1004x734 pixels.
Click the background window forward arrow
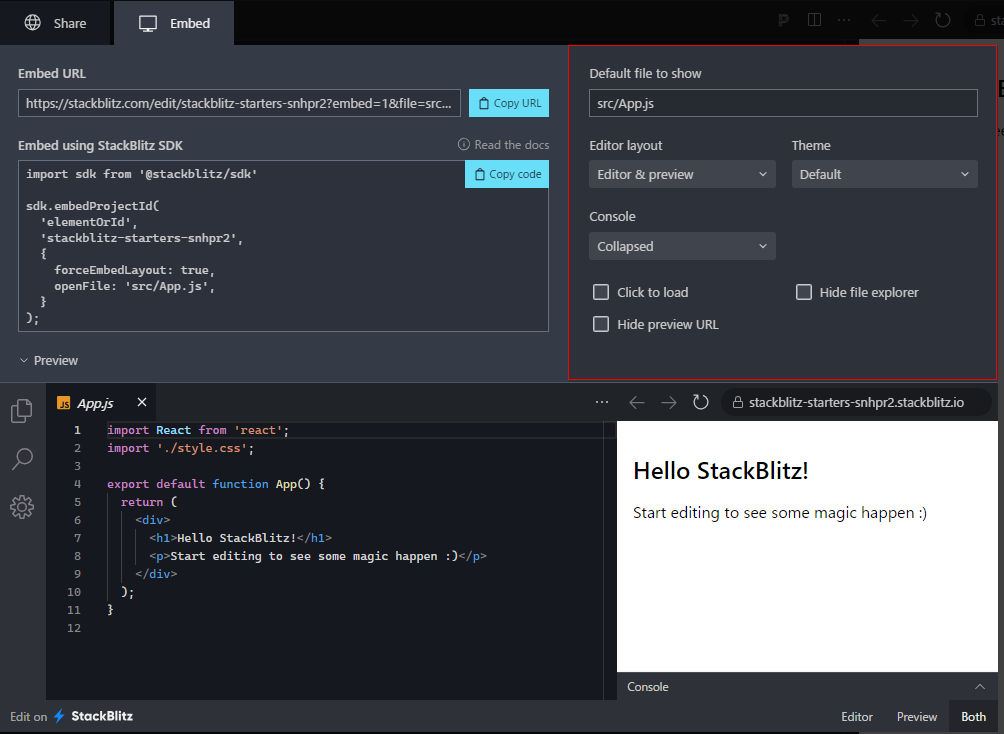(911, 20)
